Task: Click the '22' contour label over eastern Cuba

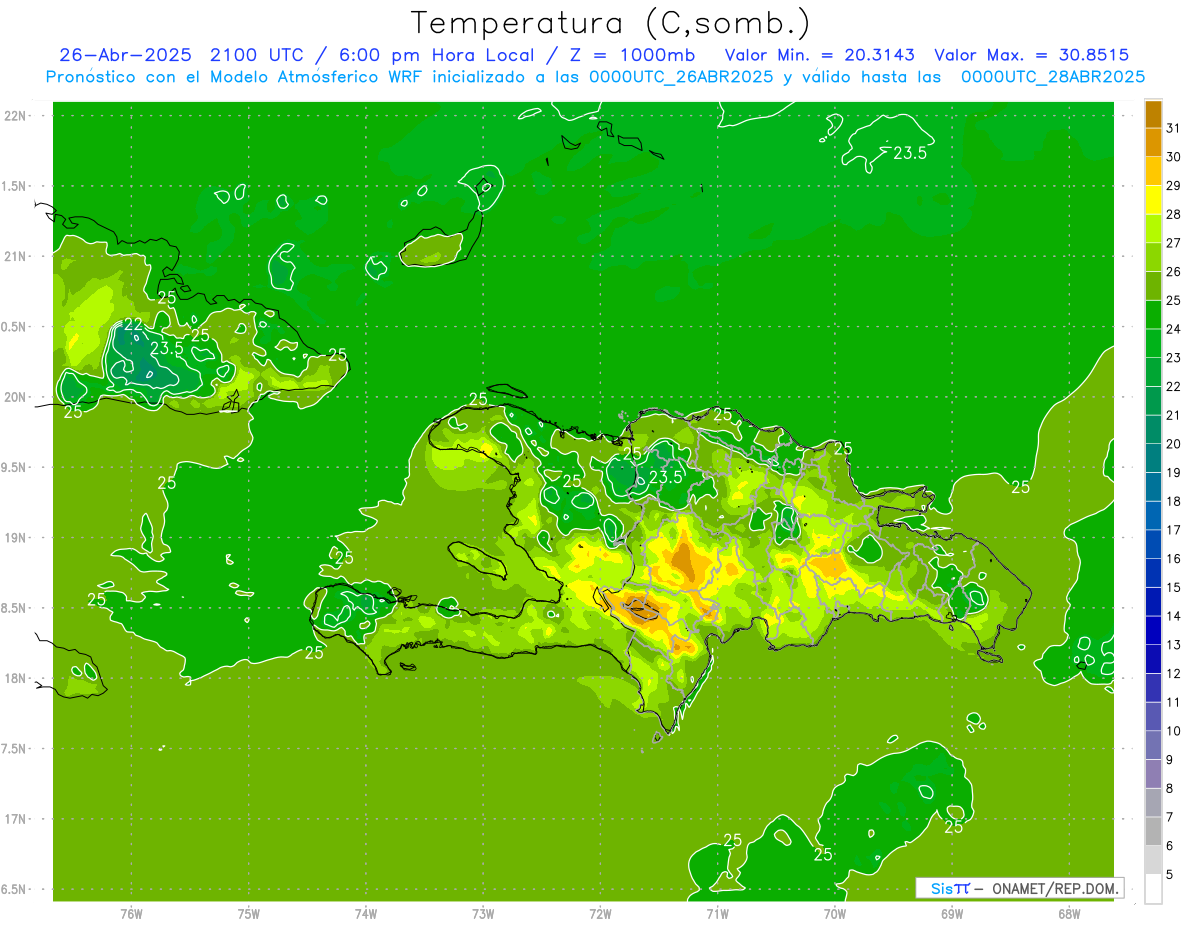Action: (x=132, y=325)
